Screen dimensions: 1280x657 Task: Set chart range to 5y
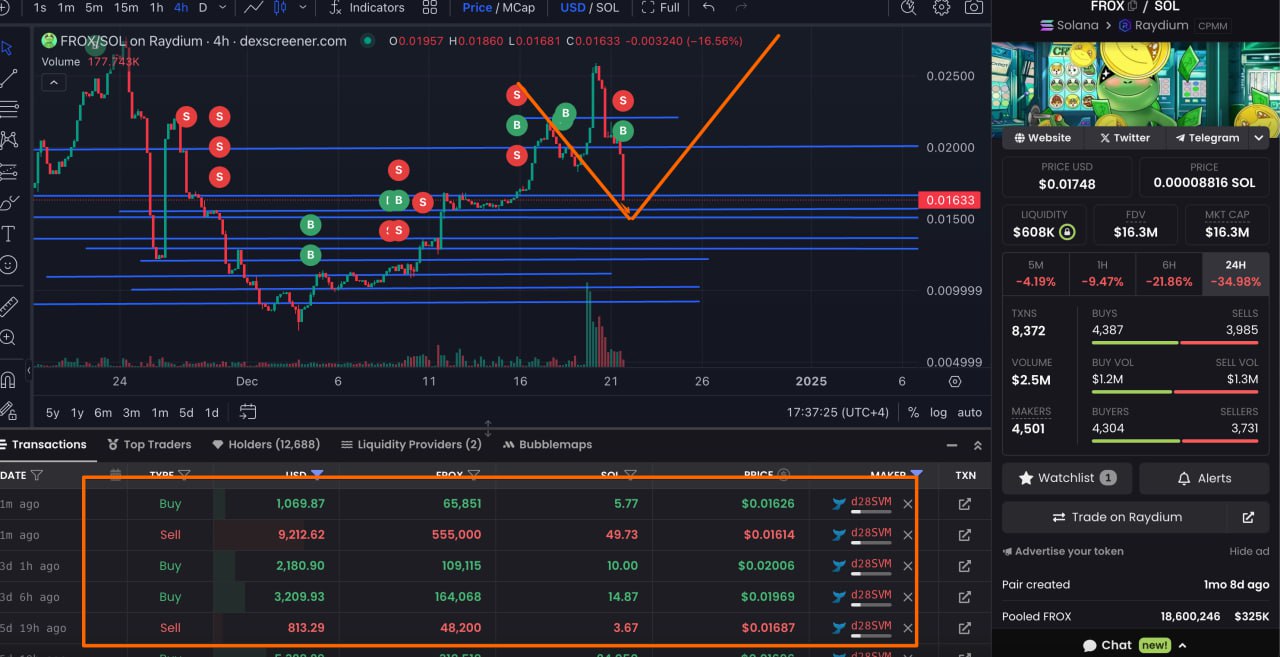52,412
